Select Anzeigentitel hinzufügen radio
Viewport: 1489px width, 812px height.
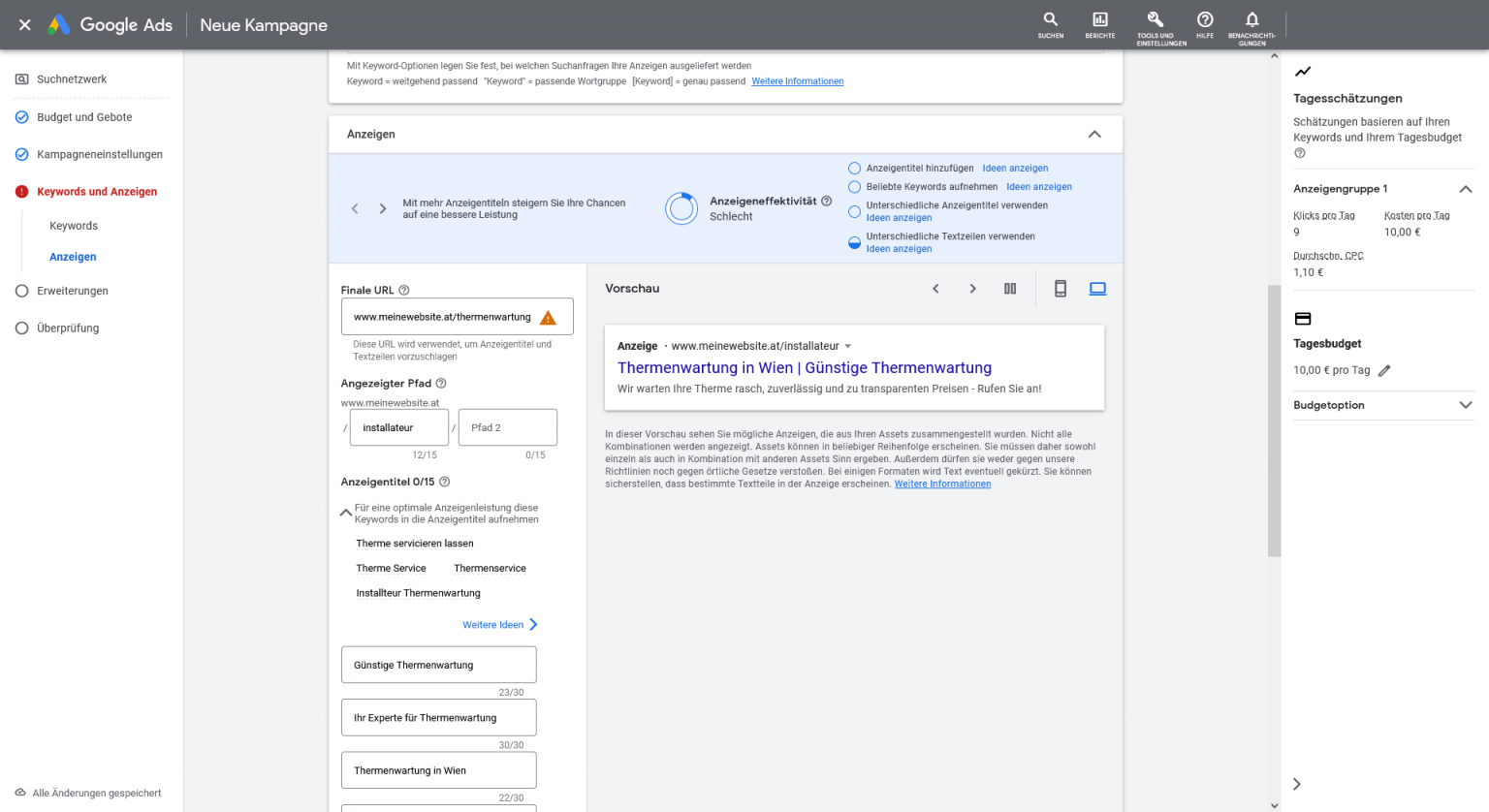point(854,169)
